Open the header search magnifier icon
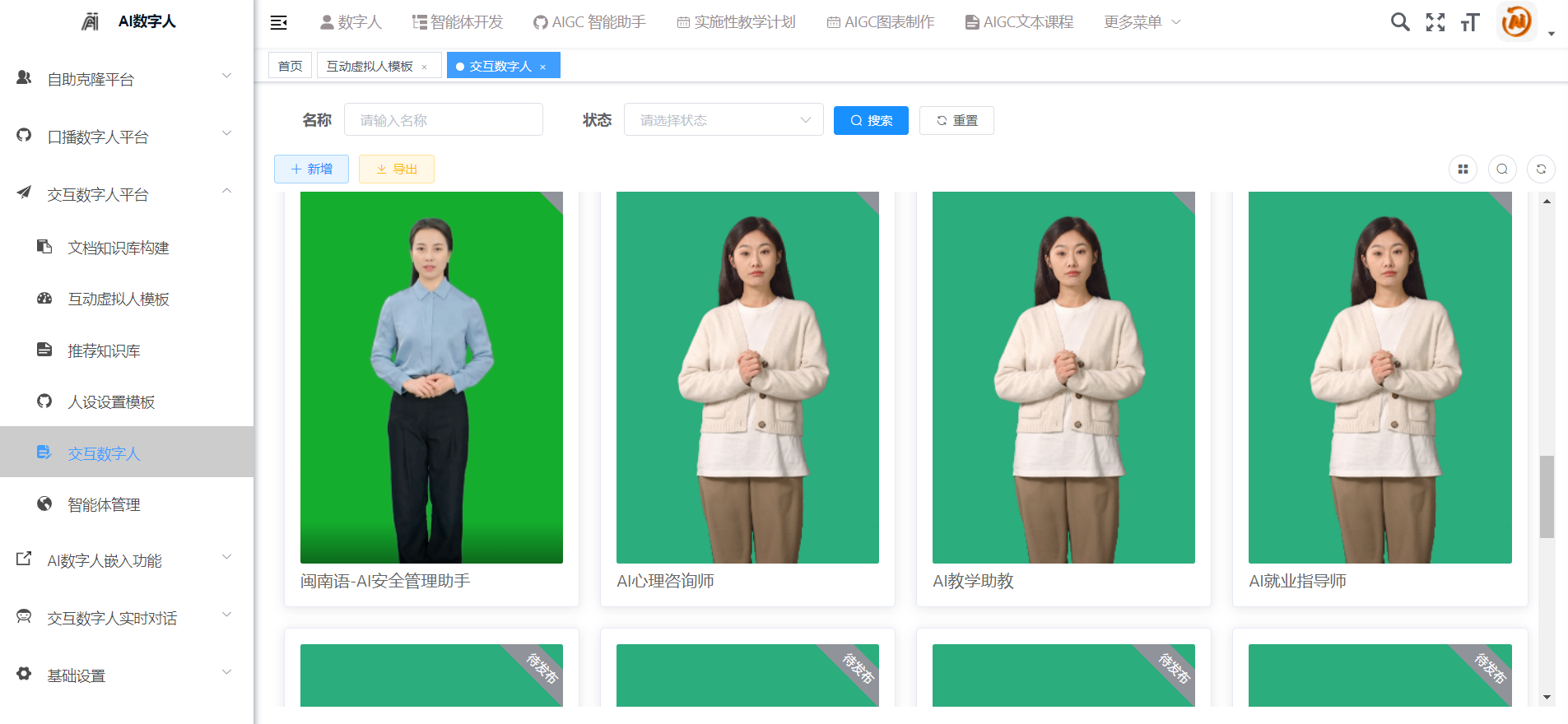The image size is (1568, 724). click(1400, 22)
